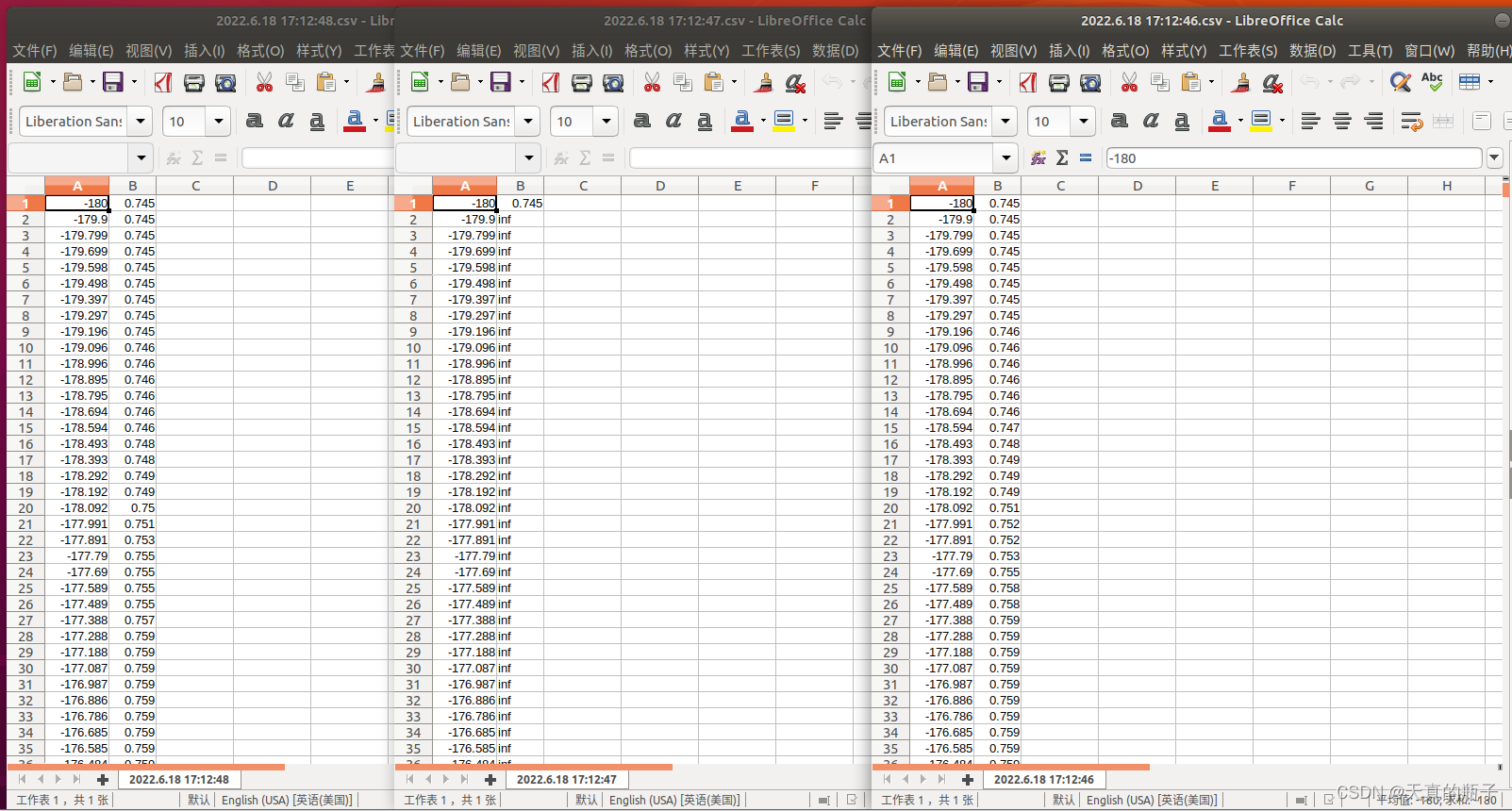1512x811 pixels.
Task: Click yellow highlight color in 17:12:46 window
Action: pyautogui.click(x=1261, y=121)
